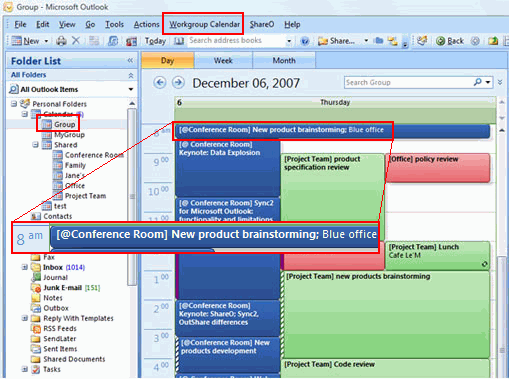Click the Share... toolbar button
Image resolution: width=509 pixels, height=379 pixels.
pos(336,41)
